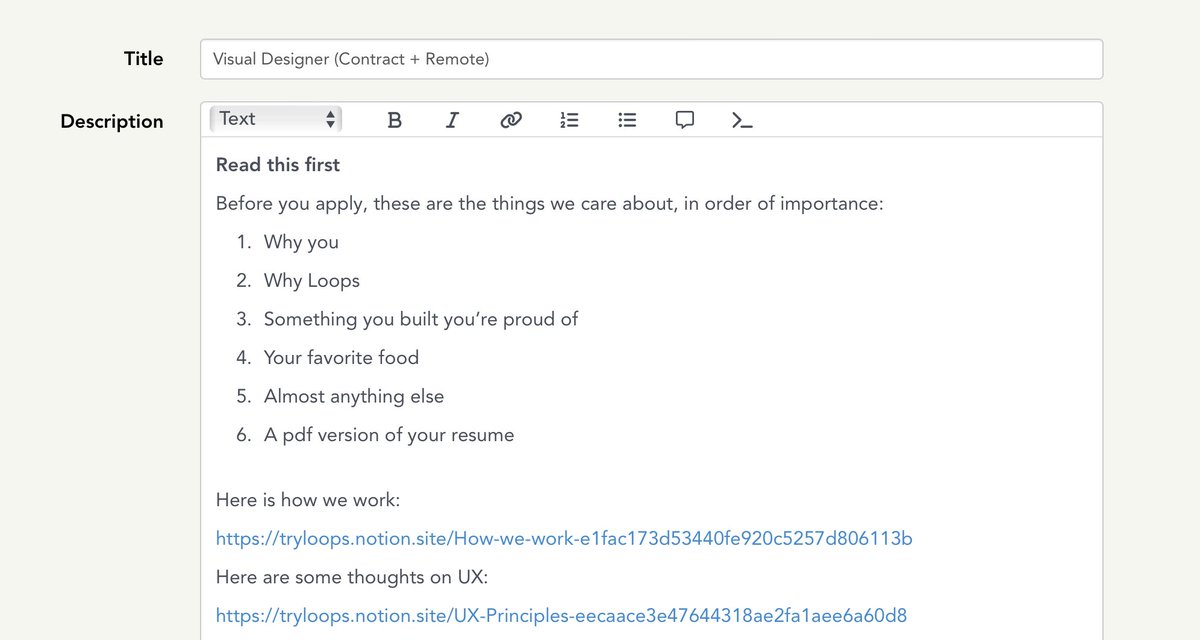Select the 'Why Loops' list item
The height and width of the screenshot is (640, 1200).
coord(312,281)
